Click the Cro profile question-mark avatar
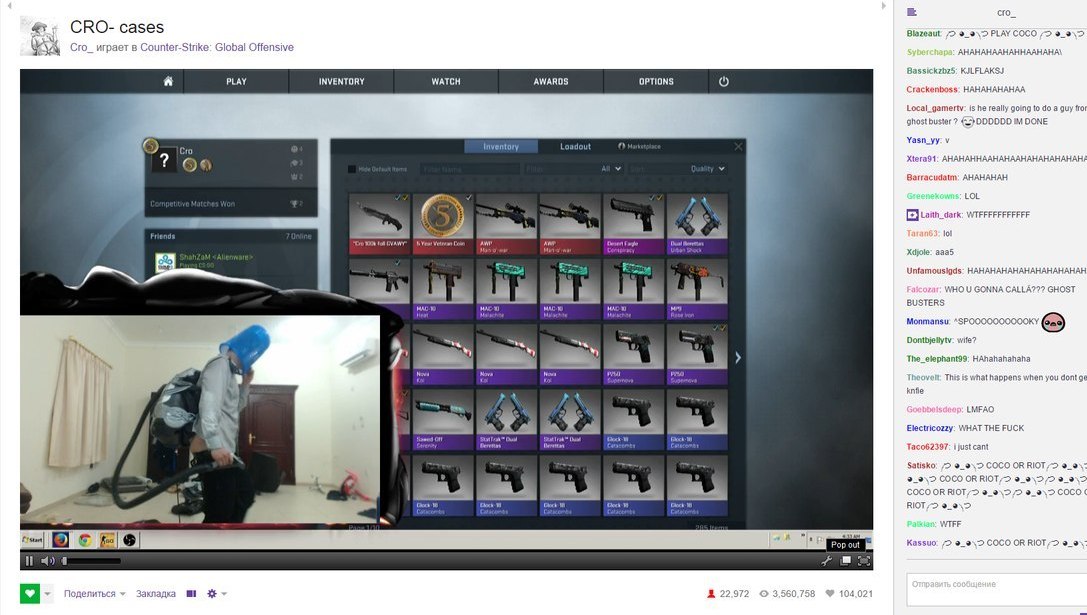 point(164,161)
